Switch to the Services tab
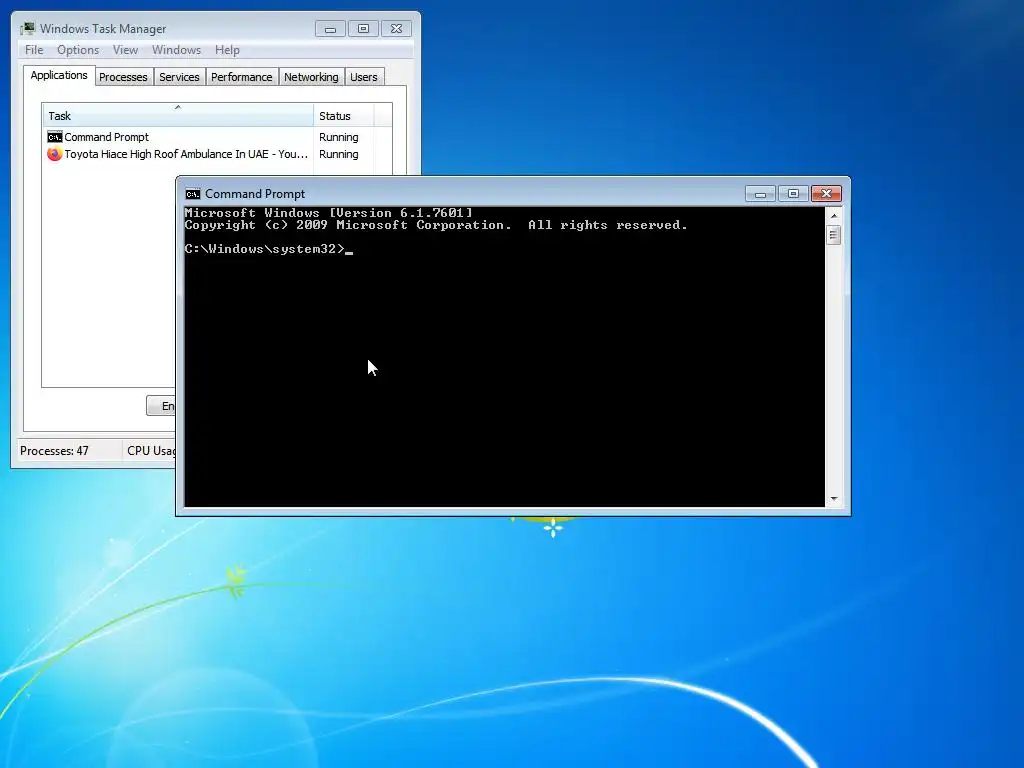This screenshot has width=1024, height=768. 180,77
